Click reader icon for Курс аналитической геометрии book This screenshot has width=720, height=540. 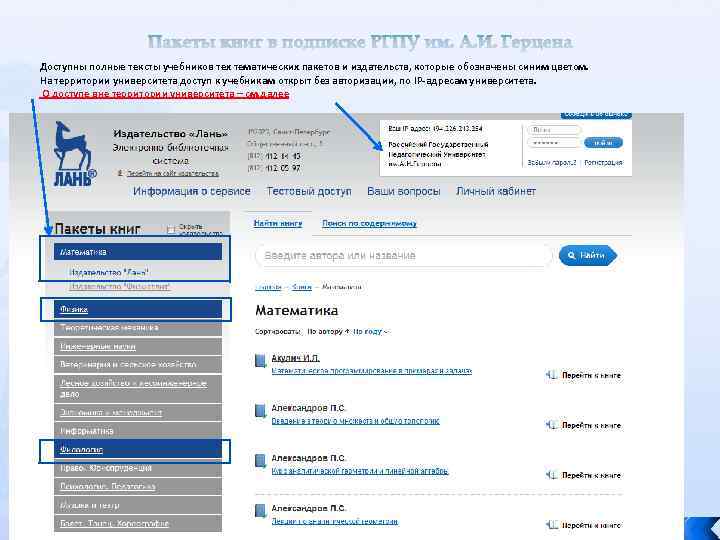click(x=551, y=475)
